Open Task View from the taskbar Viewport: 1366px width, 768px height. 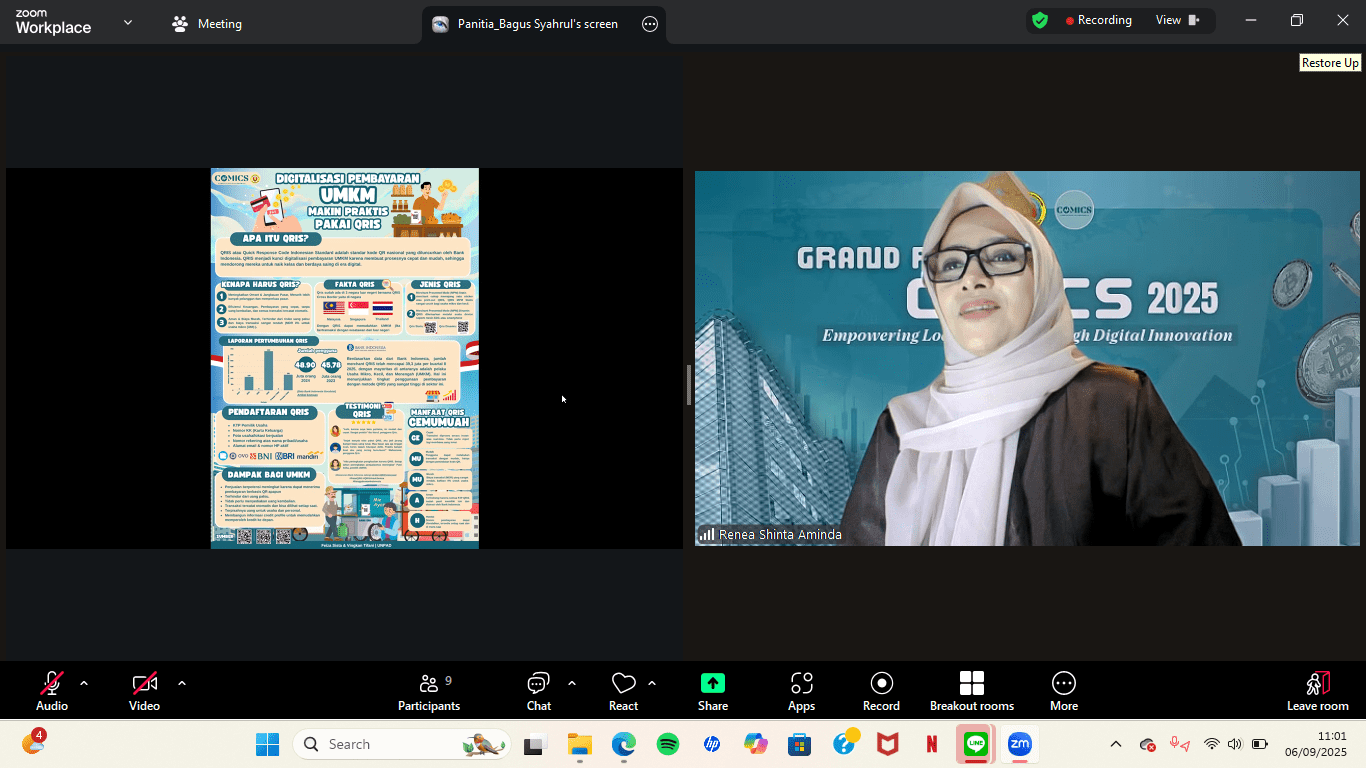(x=536, y=744)
